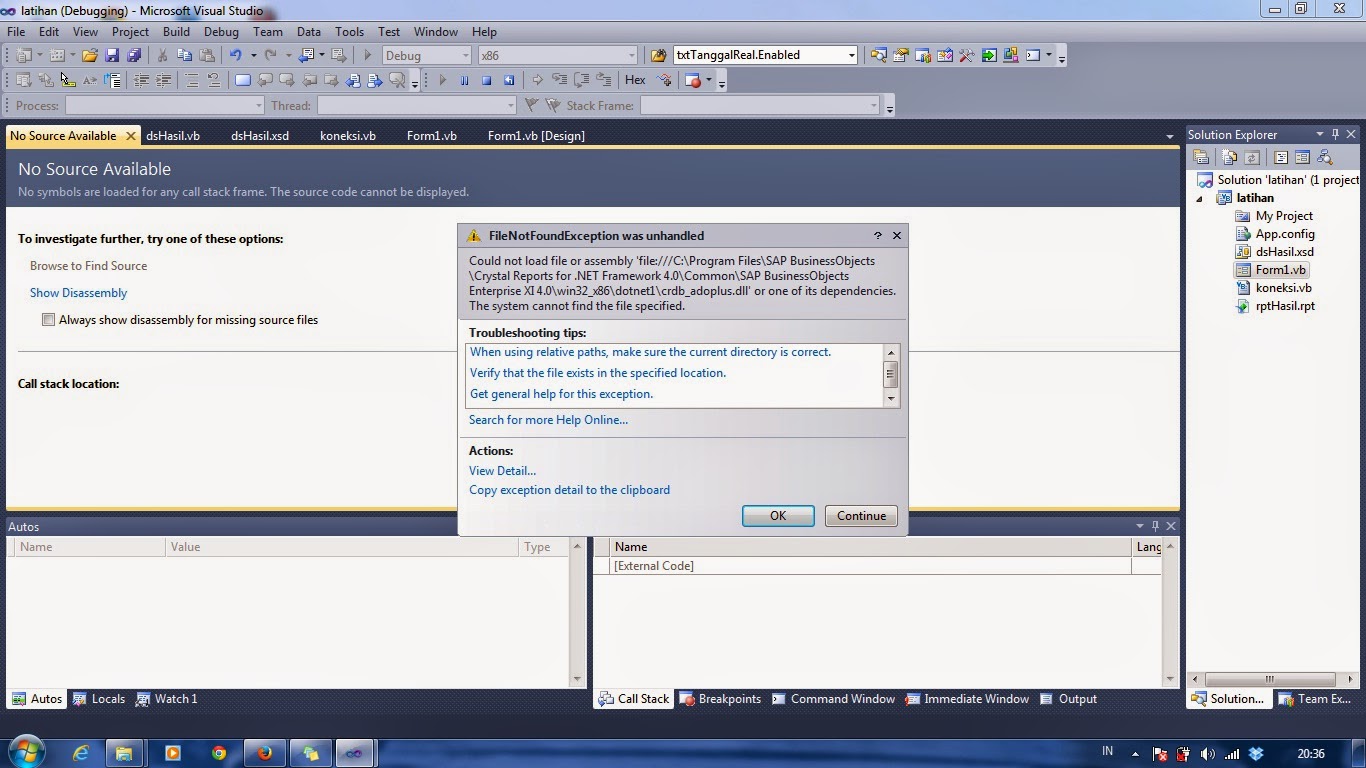Click the Paste toolbar icon
This screenshot has width=1366, height=768.
208,55
